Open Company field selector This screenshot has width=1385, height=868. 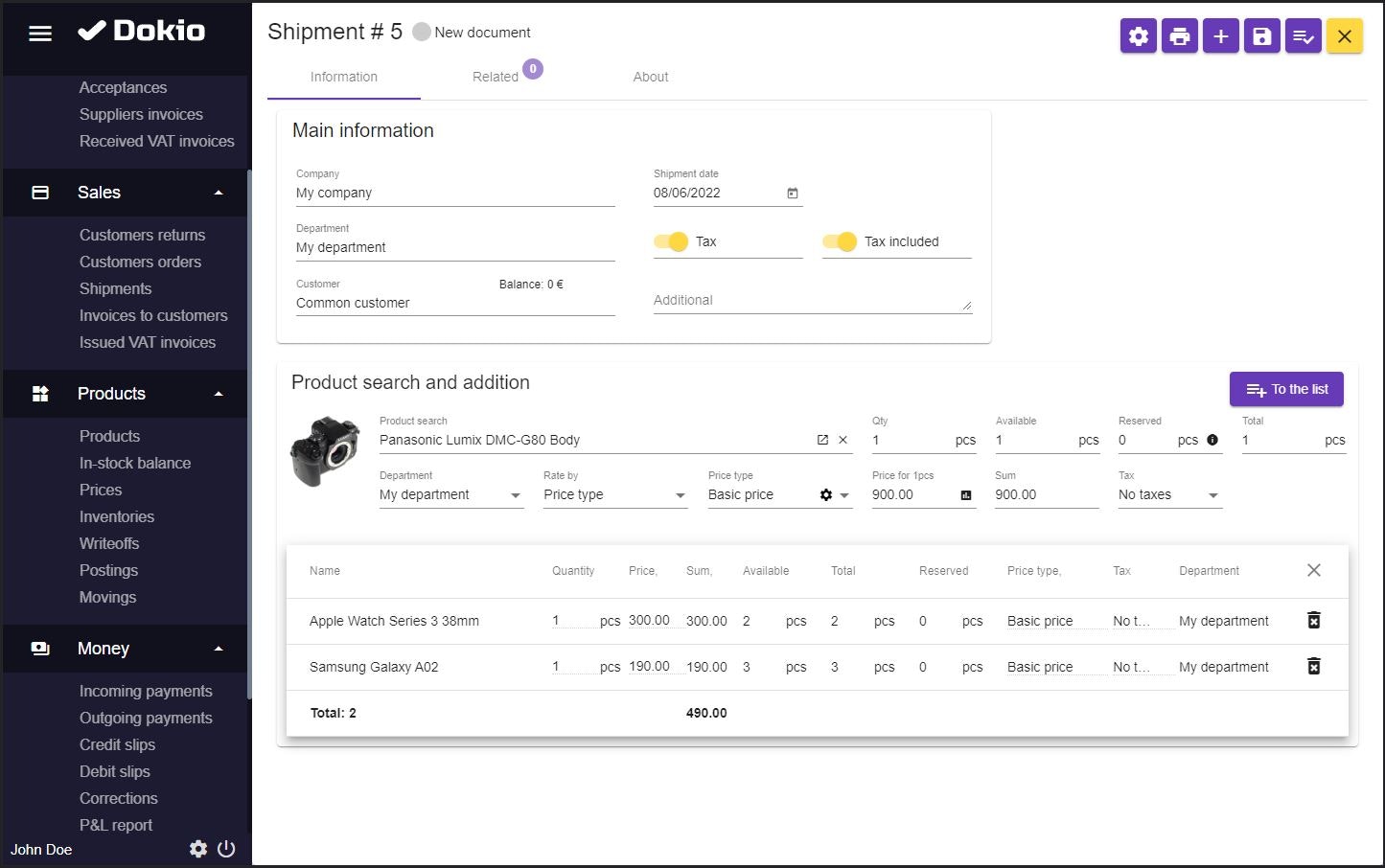click(455, 193)
